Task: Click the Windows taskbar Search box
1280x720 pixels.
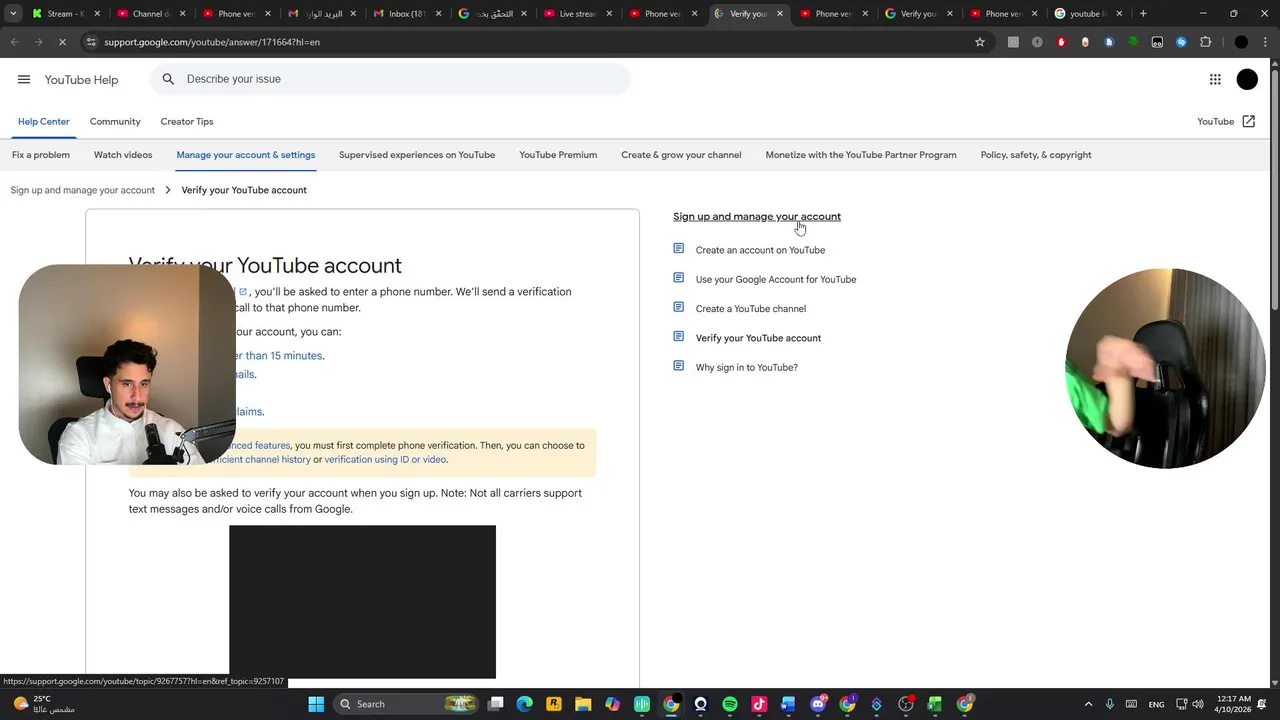Action: click(404, 704)
